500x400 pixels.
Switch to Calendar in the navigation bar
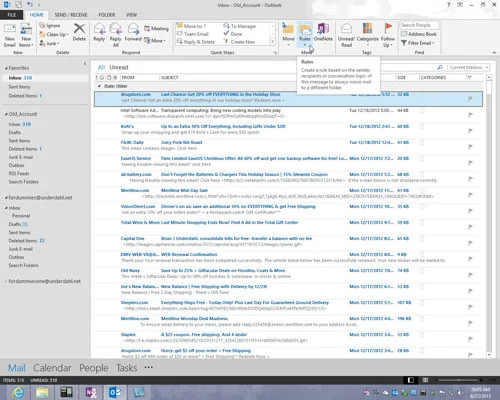pos(52,368)
